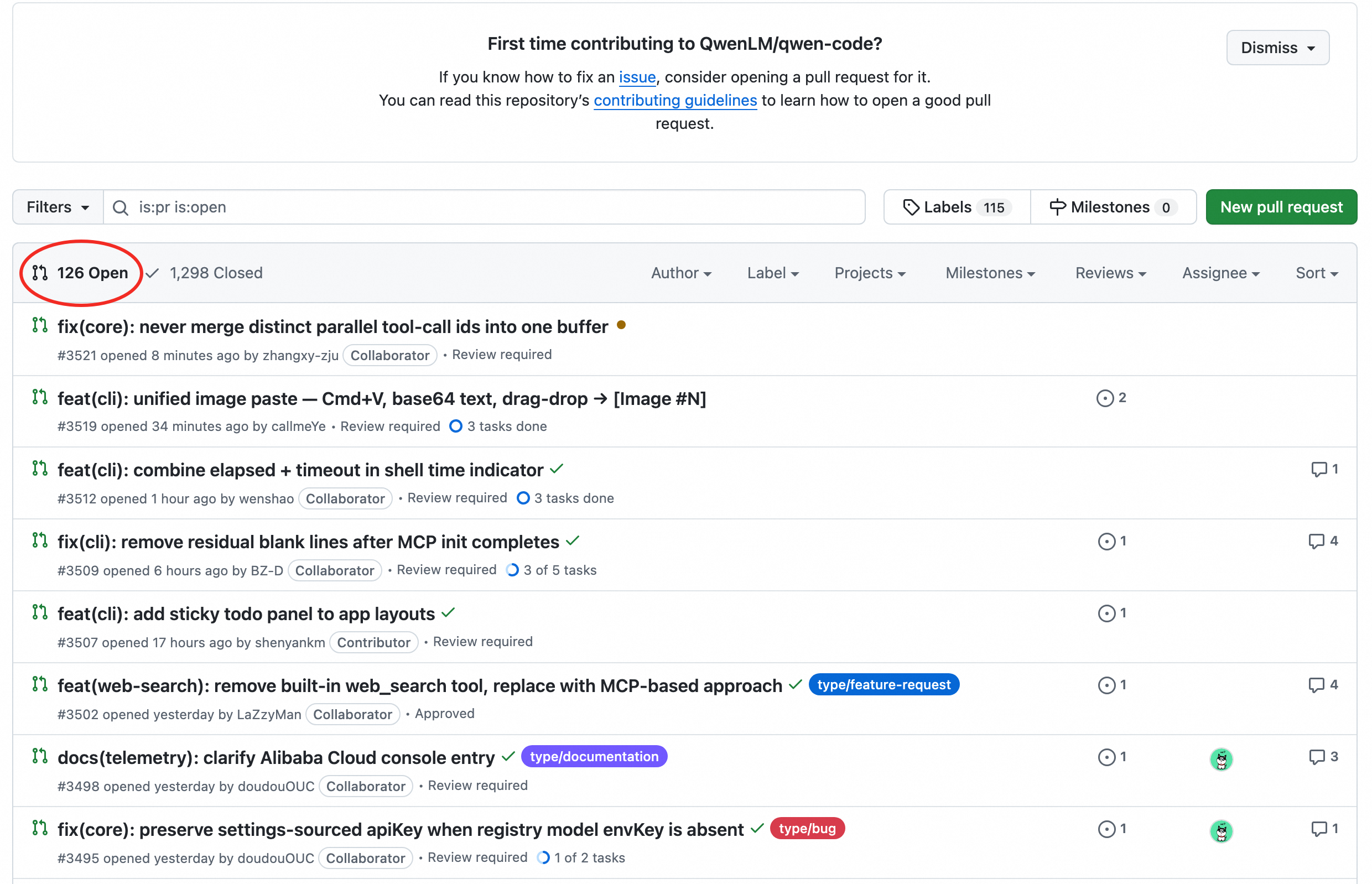Open the Sort dropdown
Image resolution: width=1372 pixels, height=884 pixels.
(1316, 273)
